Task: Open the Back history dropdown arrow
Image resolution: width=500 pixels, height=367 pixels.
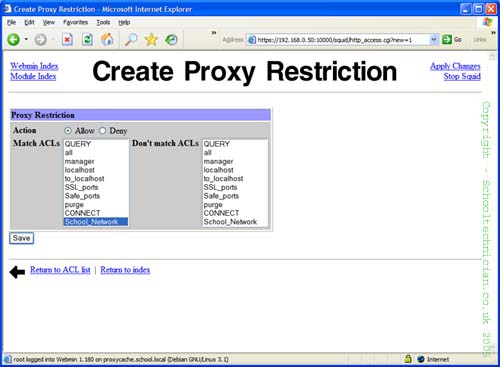Action: 26,39
